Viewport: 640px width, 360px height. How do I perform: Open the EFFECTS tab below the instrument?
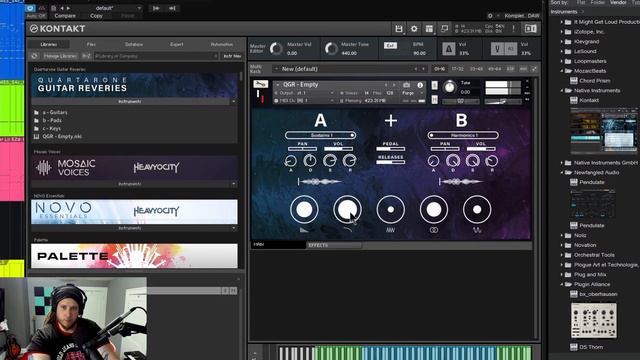click(x=333, y=245)
